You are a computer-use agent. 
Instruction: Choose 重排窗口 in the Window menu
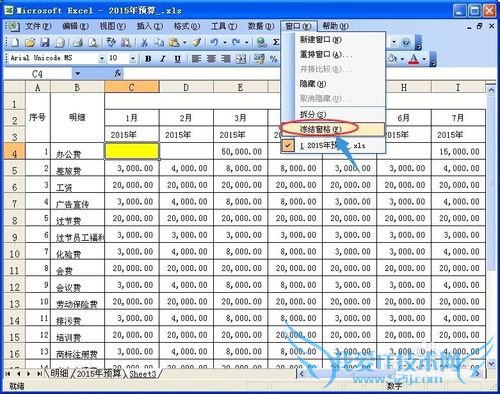[x=333, y=54]
